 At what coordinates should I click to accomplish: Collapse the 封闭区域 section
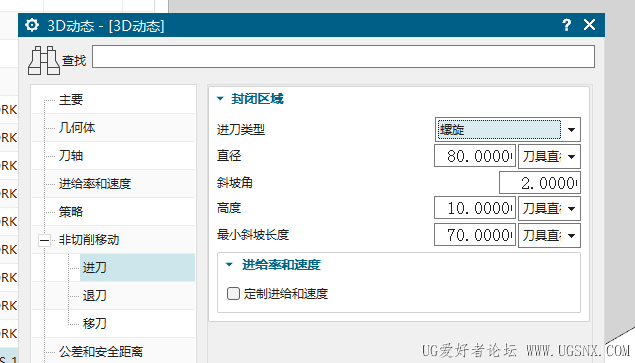tap(220, 98)
